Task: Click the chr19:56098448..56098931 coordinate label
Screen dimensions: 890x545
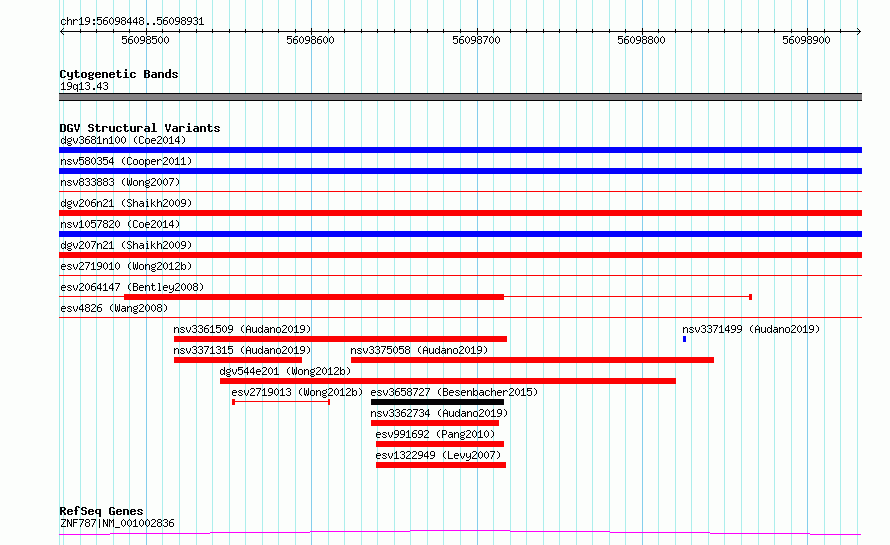Action: pyautogui.click(x=132, y=22)
